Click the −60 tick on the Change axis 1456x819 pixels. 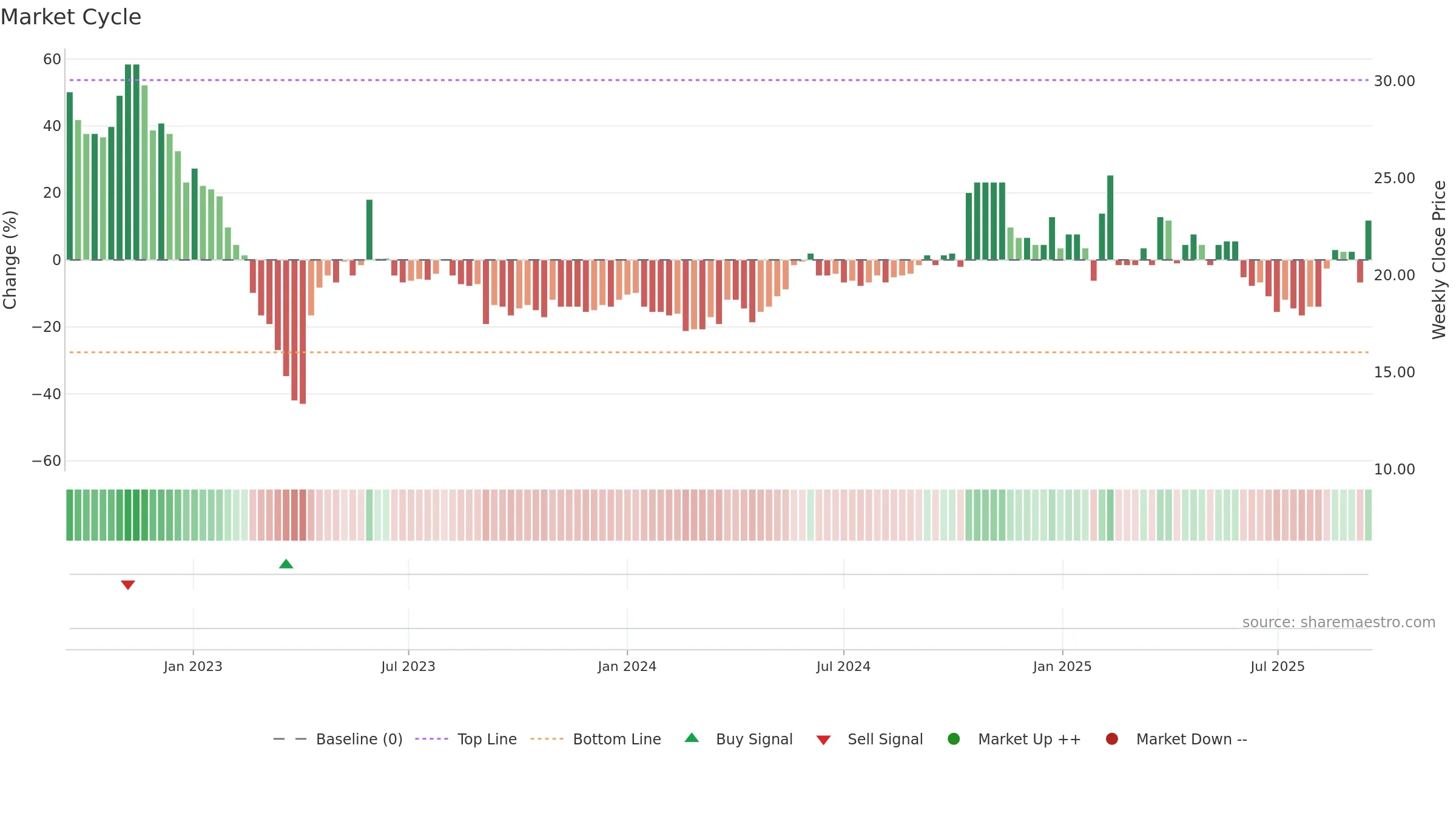[x=47, y=461]
